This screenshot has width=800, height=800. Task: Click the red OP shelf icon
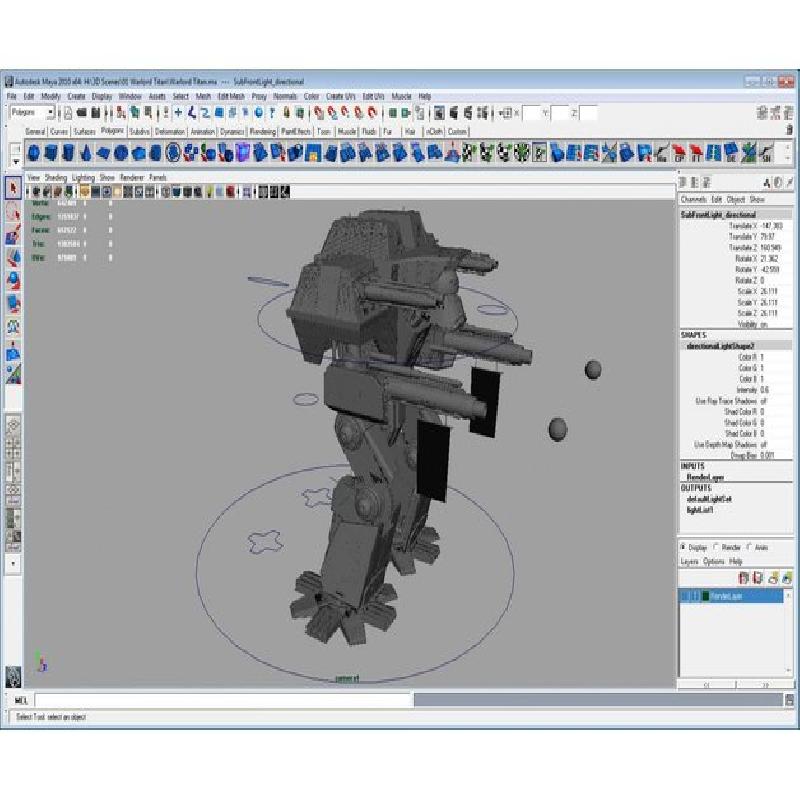(x=679, y=153)
